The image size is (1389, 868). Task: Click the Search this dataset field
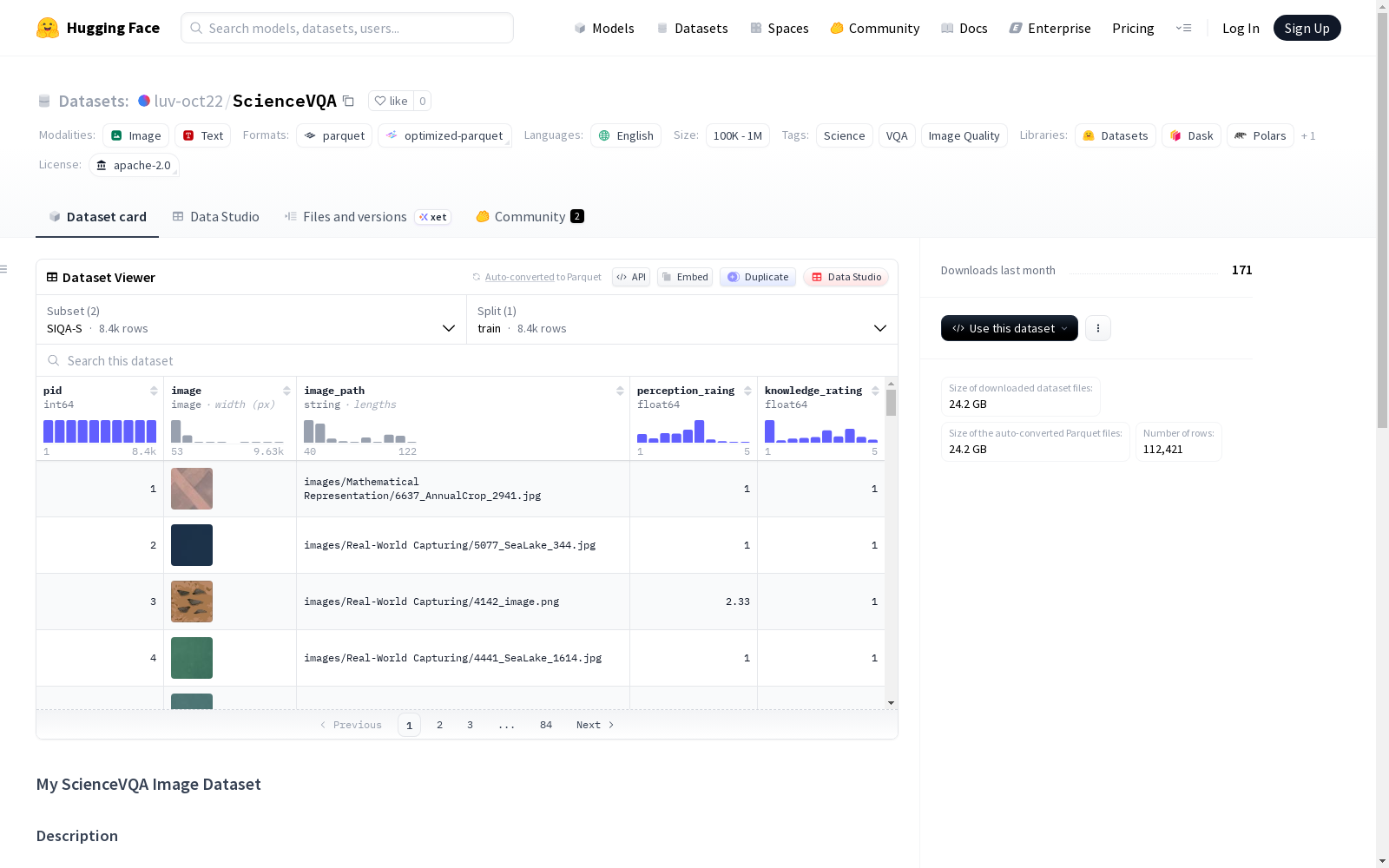467,360
